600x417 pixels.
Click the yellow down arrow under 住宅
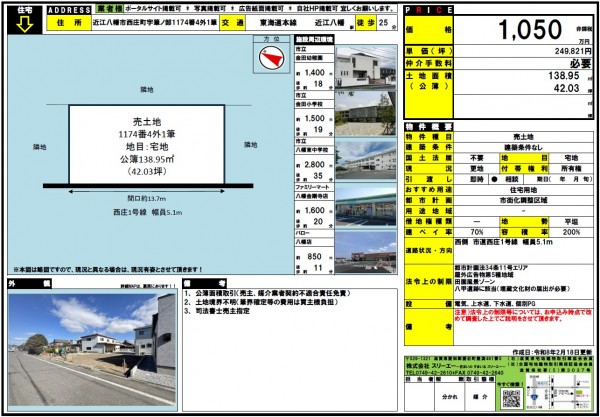click(19, 26)
